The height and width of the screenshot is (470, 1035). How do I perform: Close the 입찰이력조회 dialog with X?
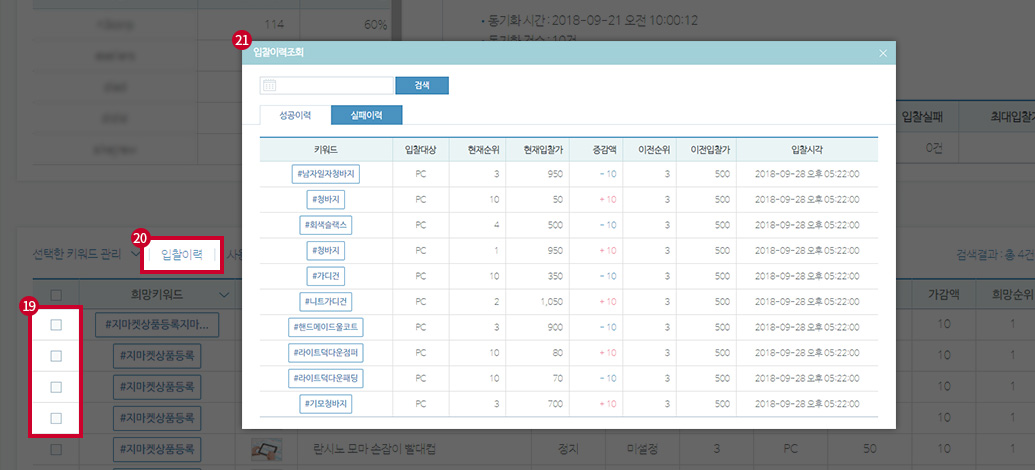tap(883, 53)
